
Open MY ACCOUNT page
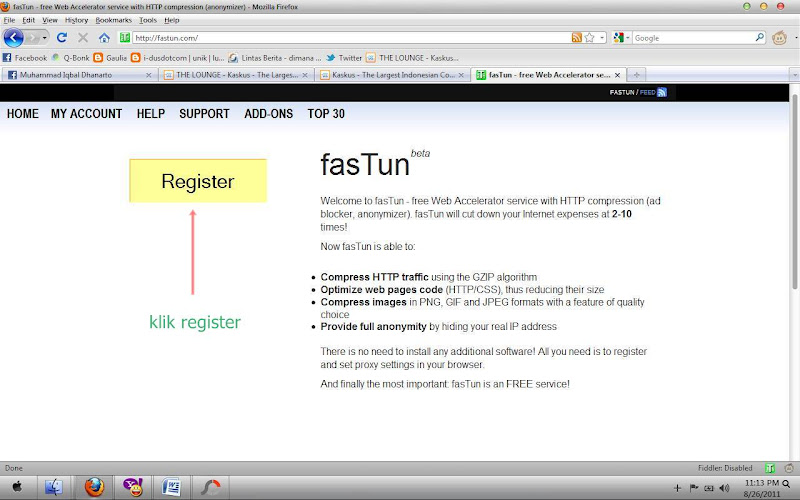coord(86,114)
